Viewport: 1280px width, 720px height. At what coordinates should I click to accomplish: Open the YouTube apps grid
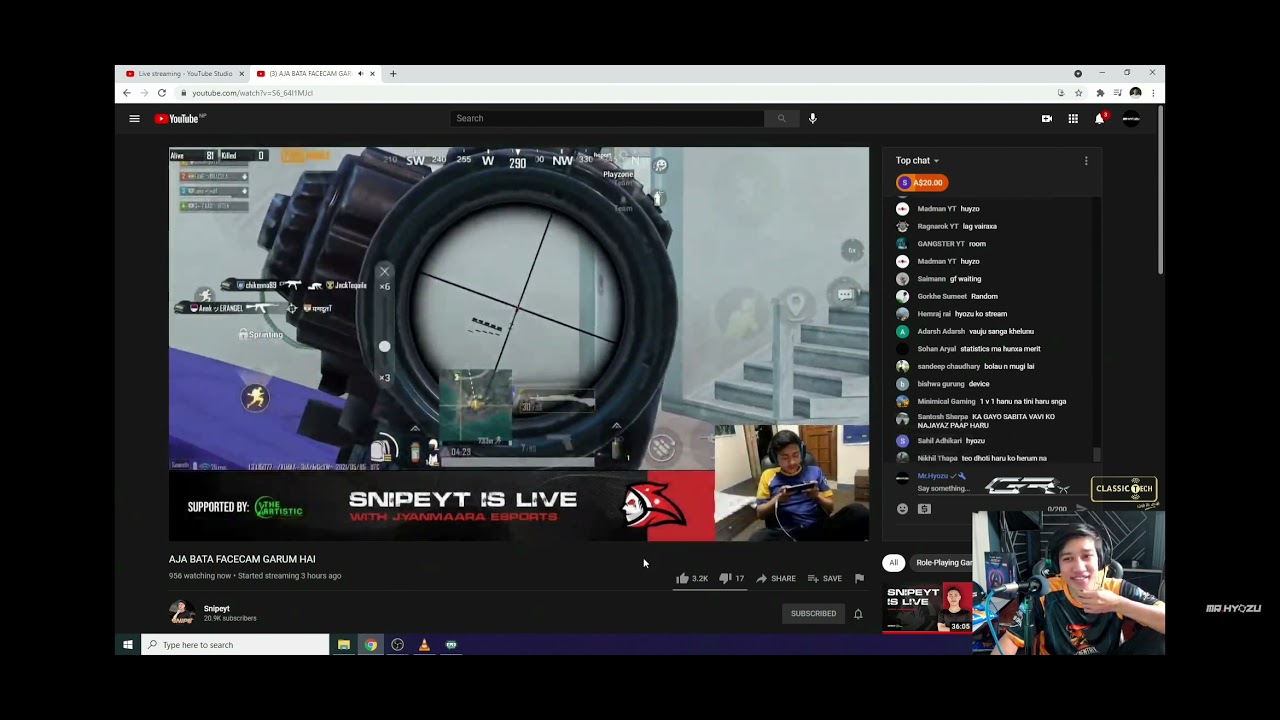point(1073,119)
